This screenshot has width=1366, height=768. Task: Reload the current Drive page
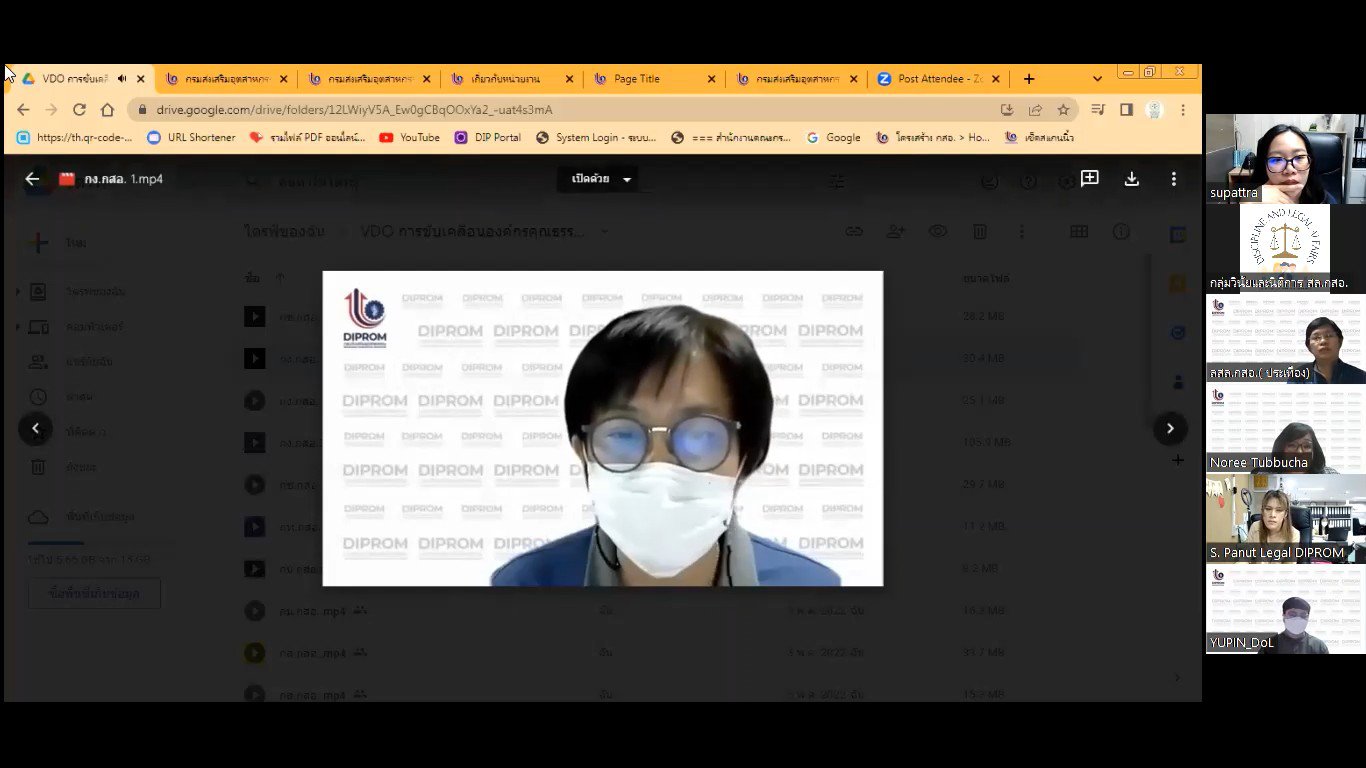79,110
